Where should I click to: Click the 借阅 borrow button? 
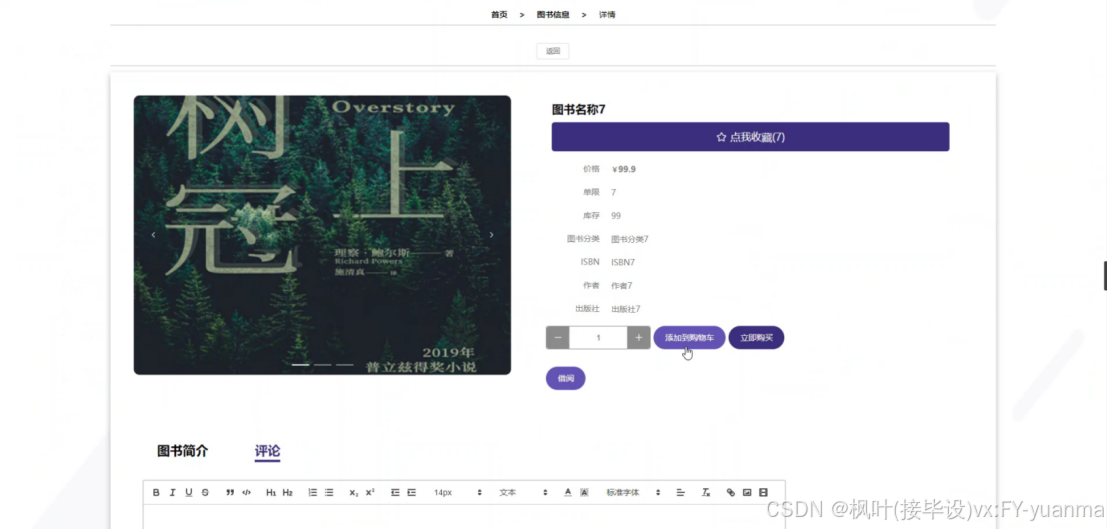pos(565,379)
